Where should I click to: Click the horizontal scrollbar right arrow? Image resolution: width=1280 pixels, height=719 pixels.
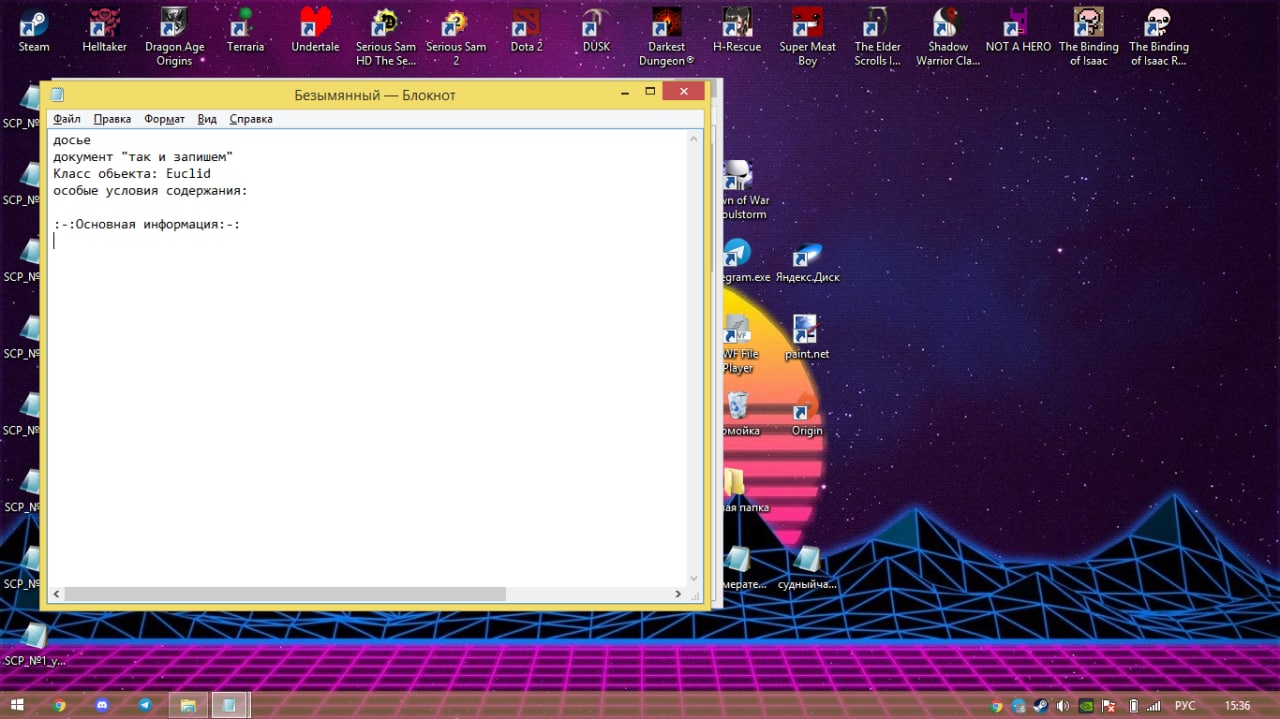click(678, 594)
